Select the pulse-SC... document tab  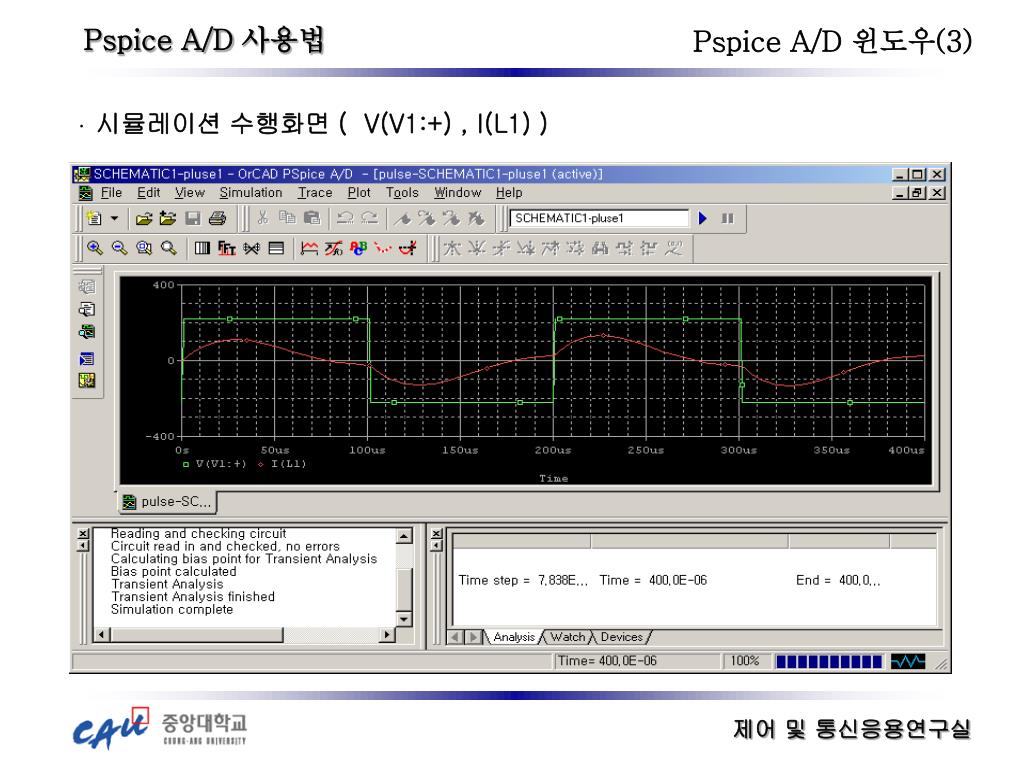click(x=167, y=502)
